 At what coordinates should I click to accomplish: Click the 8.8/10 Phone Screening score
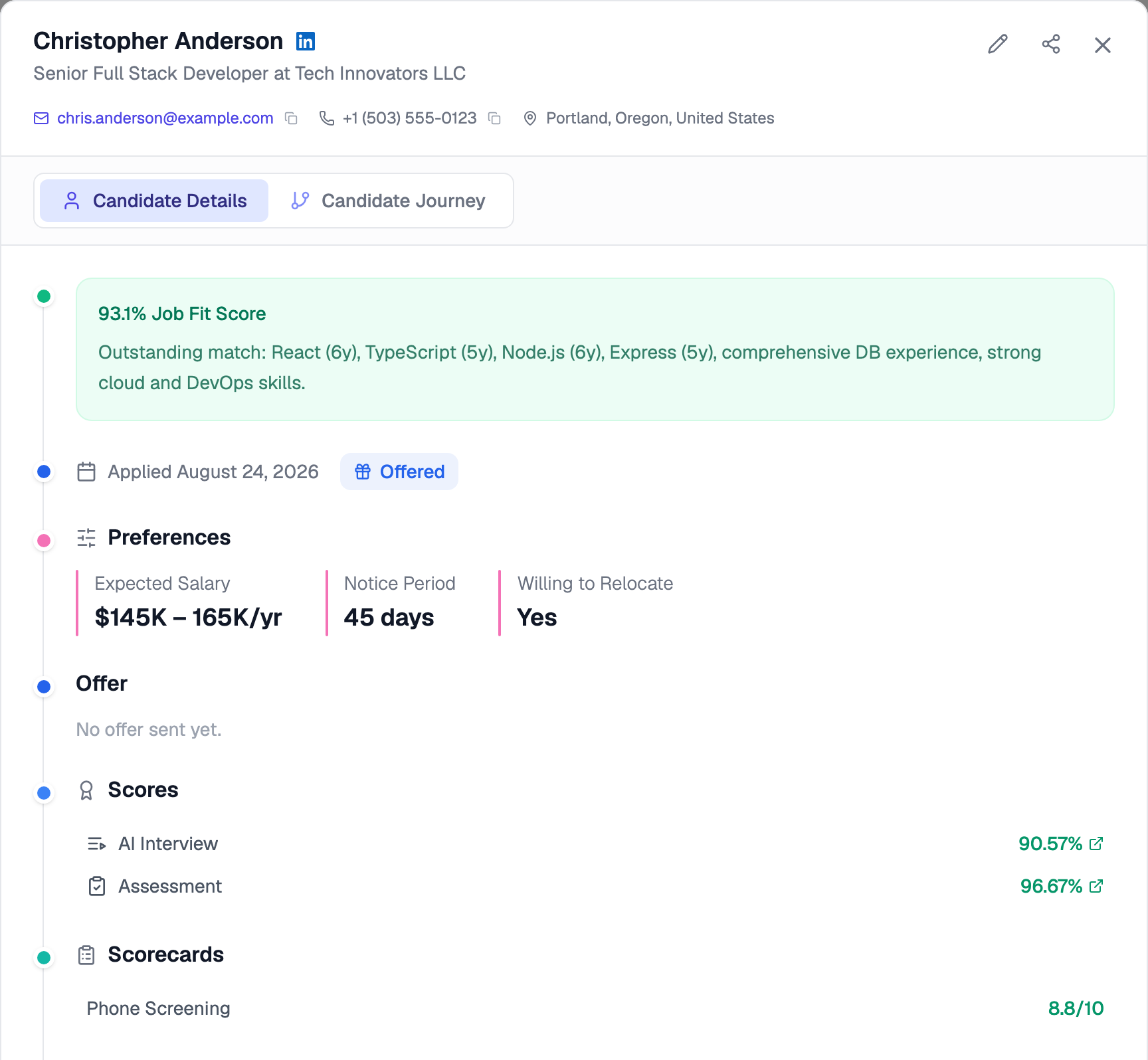(x=1076, y=1008)
